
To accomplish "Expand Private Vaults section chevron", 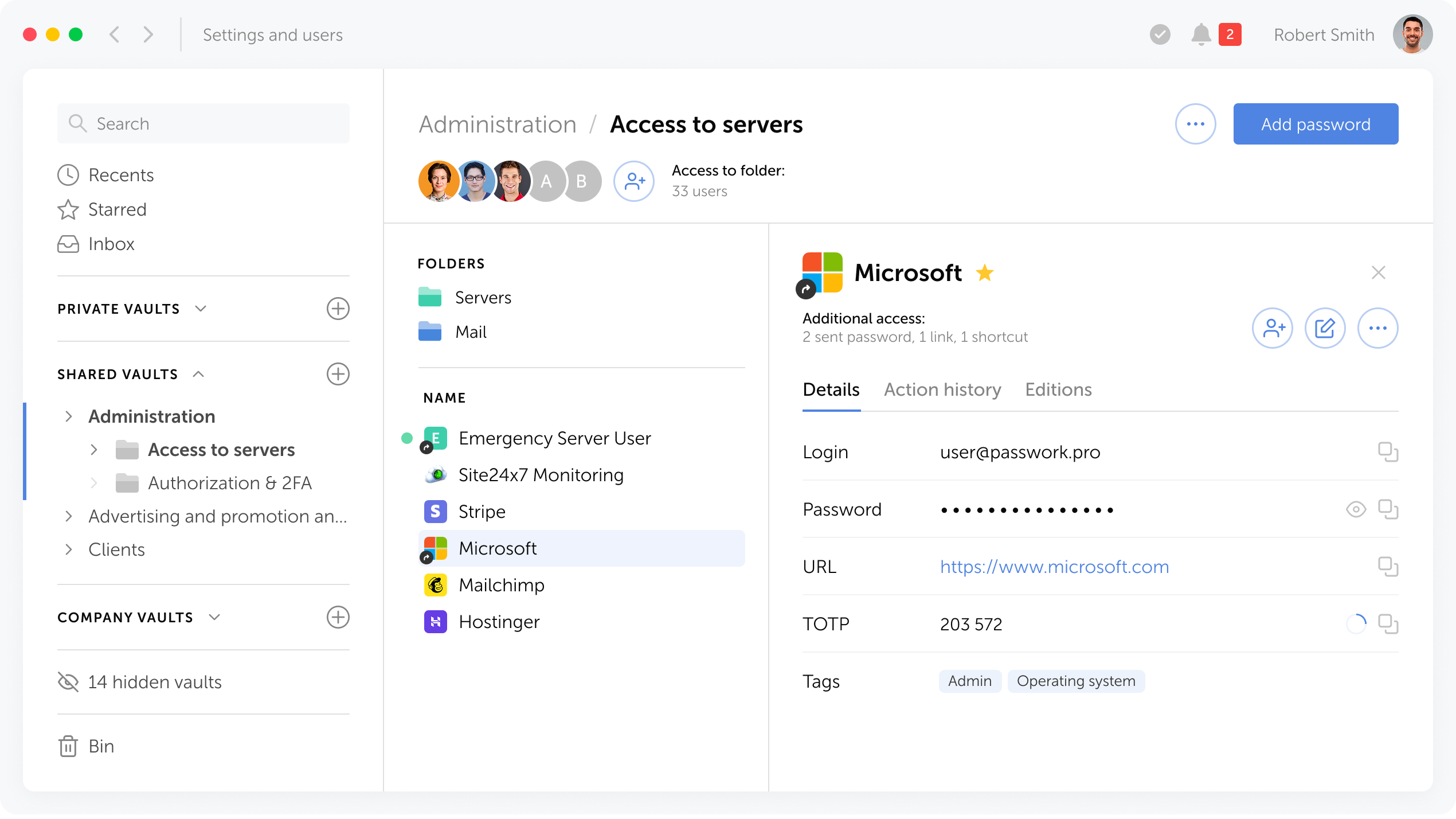I will 201,309.
